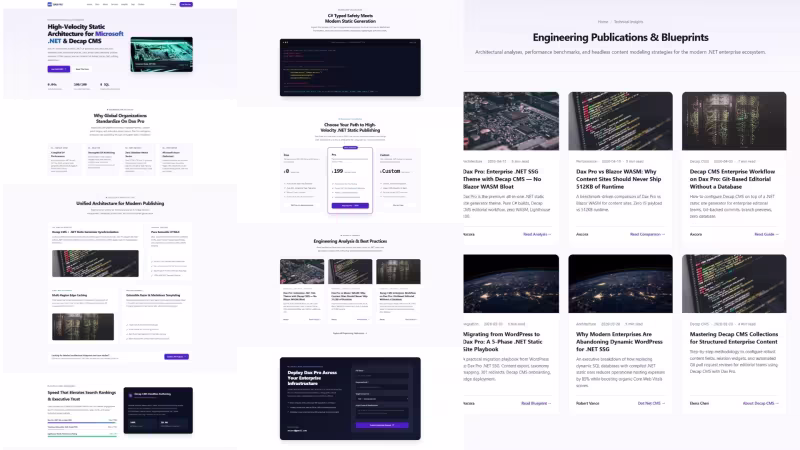Open earth at night thumbnail of Modern Enterprises article
800x450 pixels.
pyautogui.click(x=620, y=284)
